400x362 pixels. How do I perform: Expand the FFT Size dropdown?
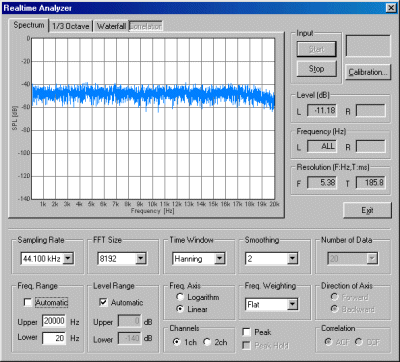pyautogui.click(x=140, y=258)
